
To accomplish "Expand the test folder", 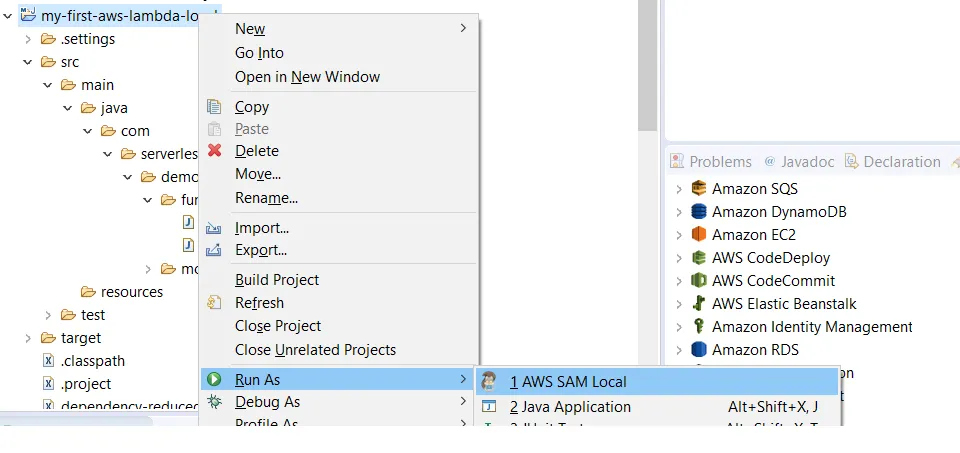I will [48, 315].
